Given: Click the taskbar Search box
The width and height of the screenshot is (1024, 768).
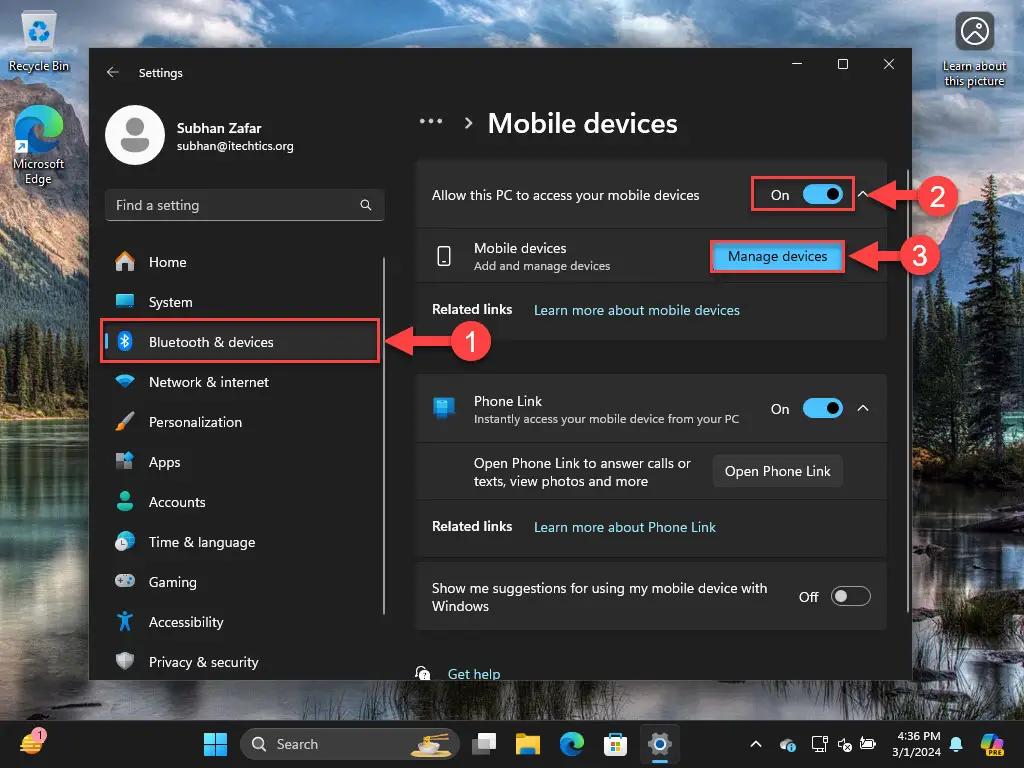Looking at the screenshot, I should [350, 744].
